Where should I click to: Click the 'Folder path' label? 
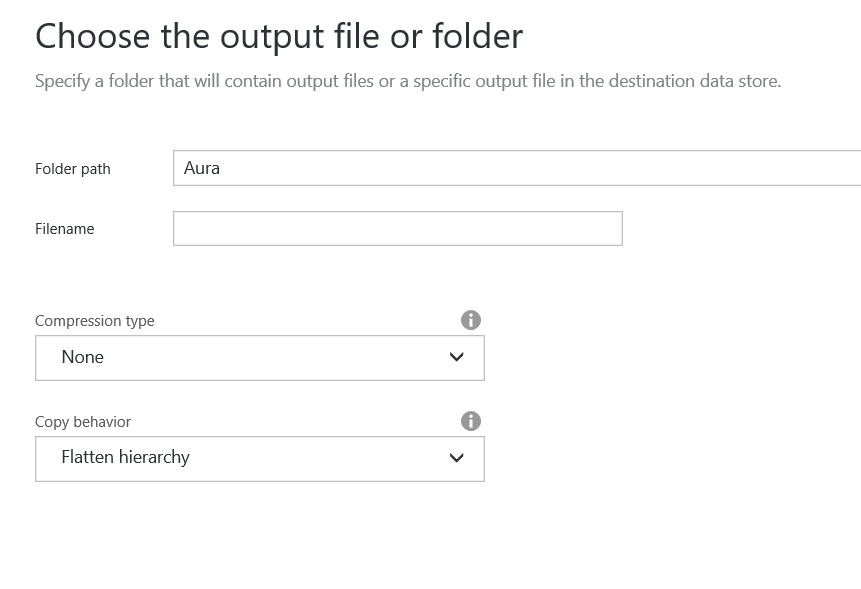[72, 169]
